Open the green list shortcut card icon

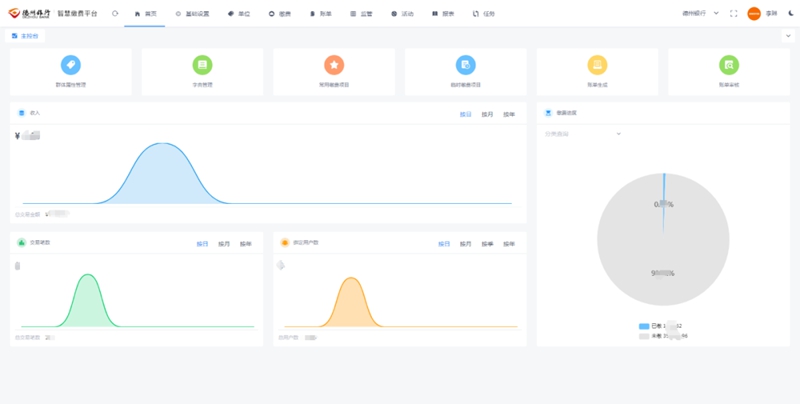202,65
